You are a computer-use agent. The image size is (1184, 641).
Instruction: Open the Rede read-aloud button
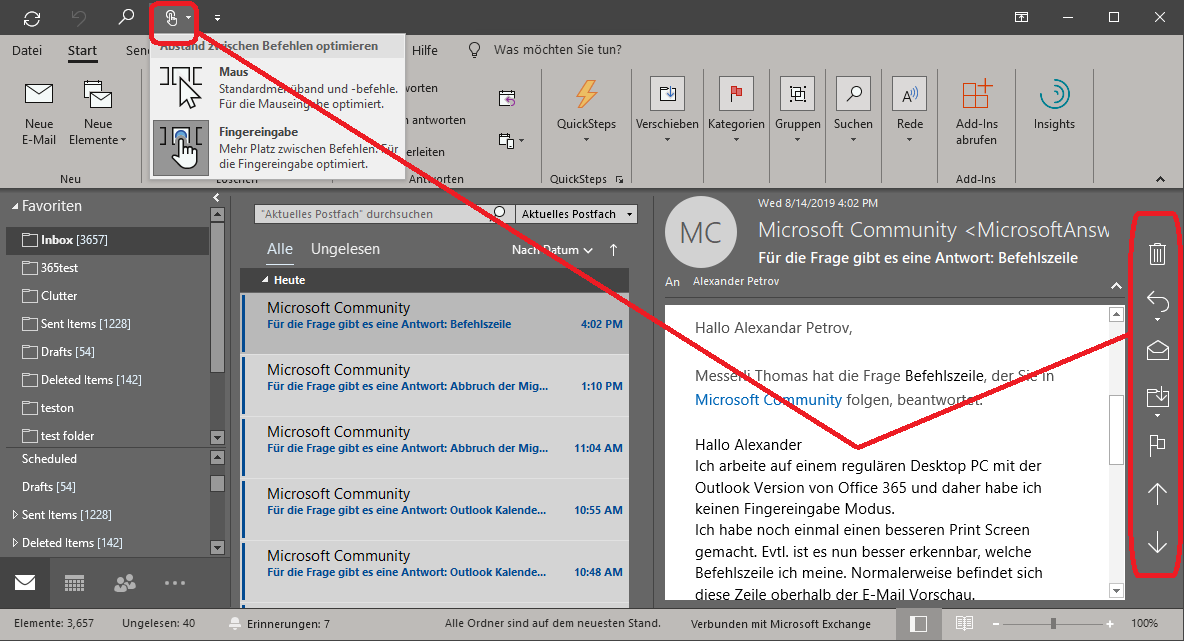[x=909, y=109]
